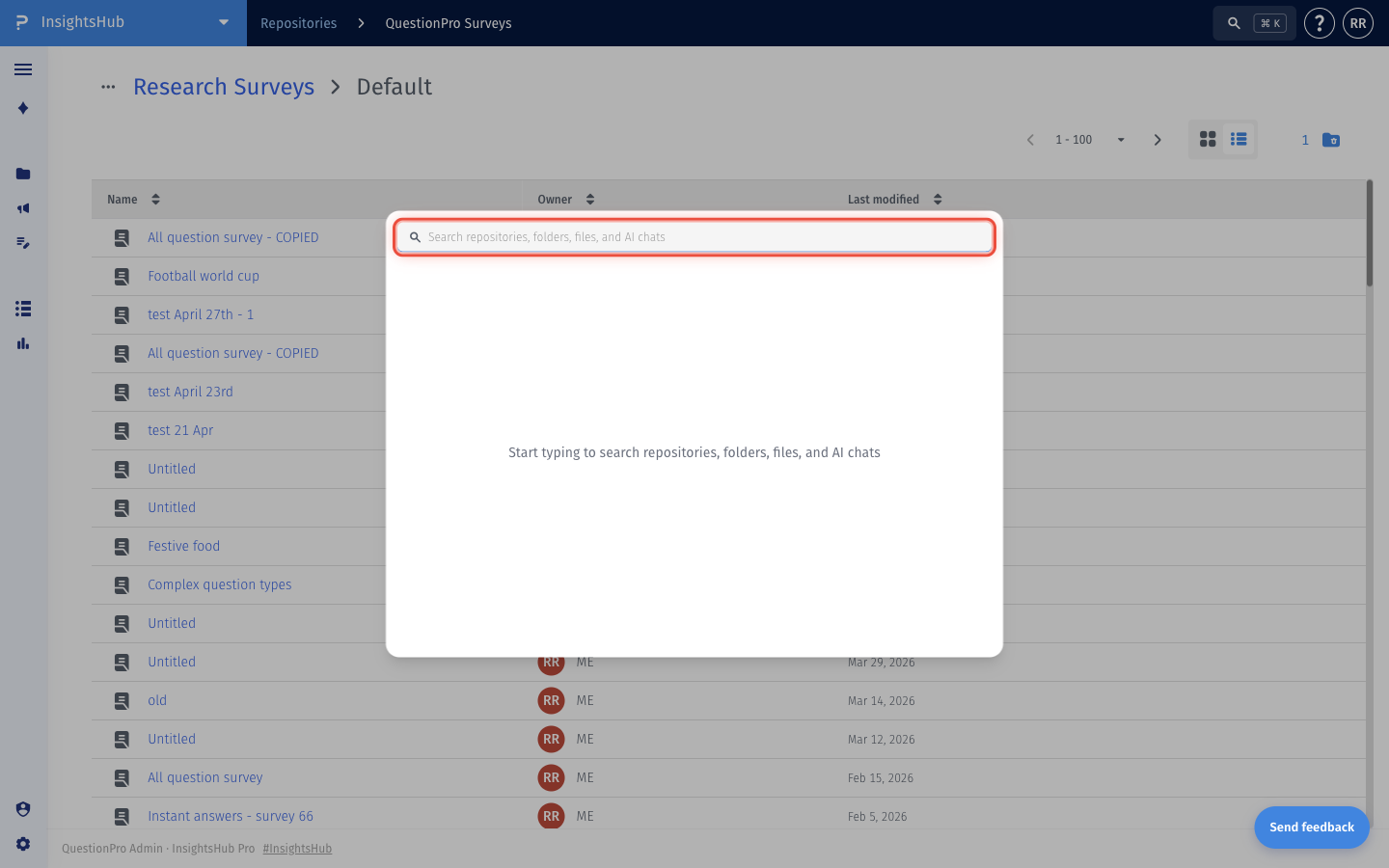Click the edit list icon in the sidebar
The width and height of the screenshot is (1389, 868).
tap(23, 243)
